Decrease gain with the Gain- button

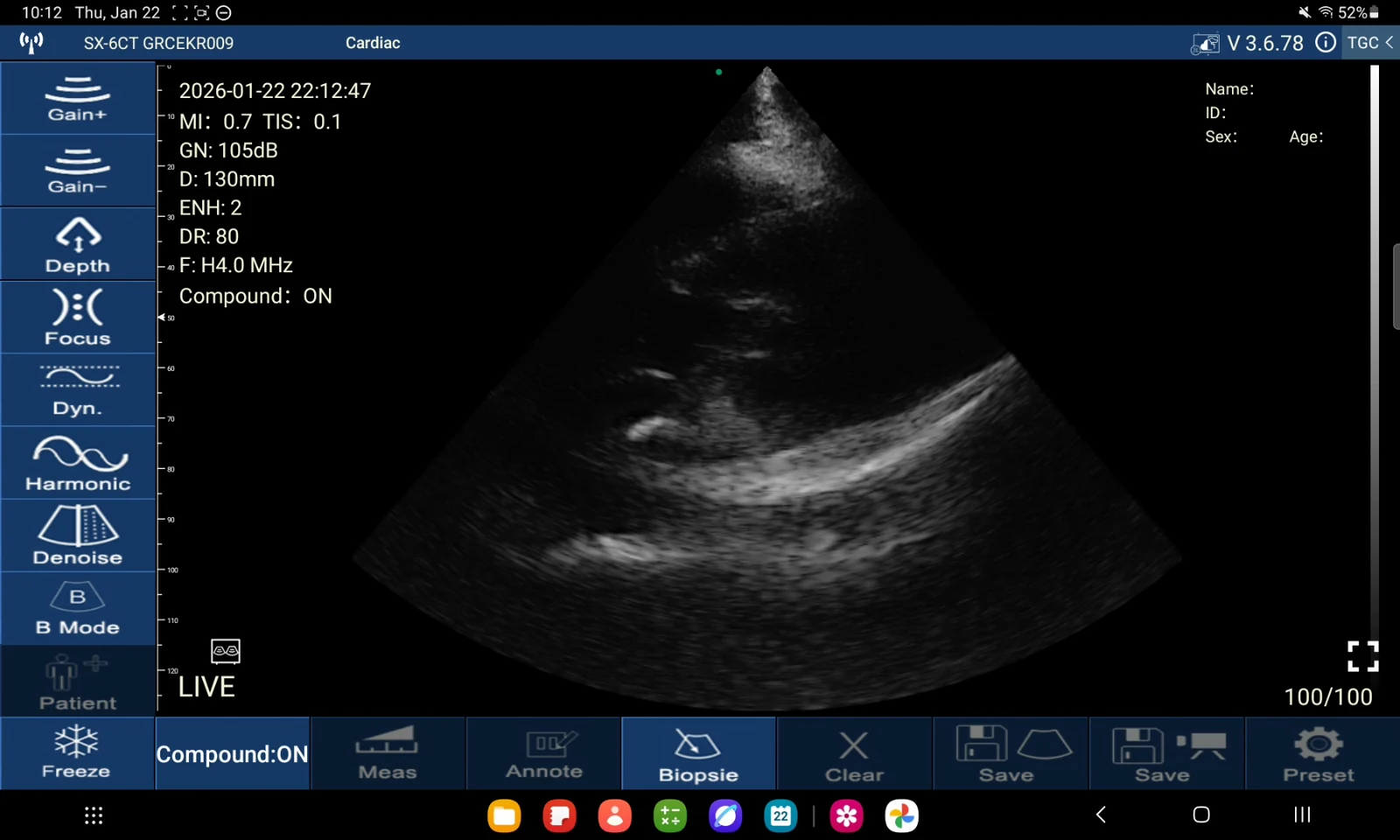point(78,171)
